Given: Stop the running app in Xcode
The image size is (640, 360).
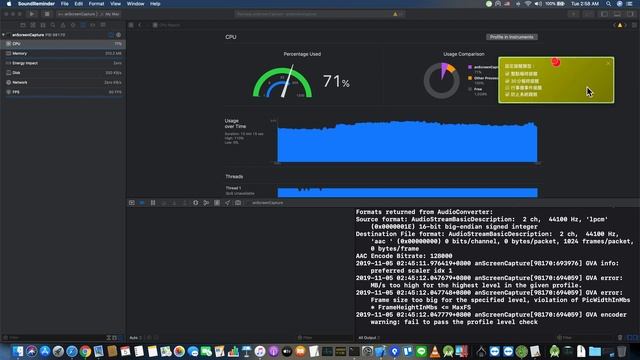Looking at the screenshot, I should pyautogui.click(x=47, y=14).
